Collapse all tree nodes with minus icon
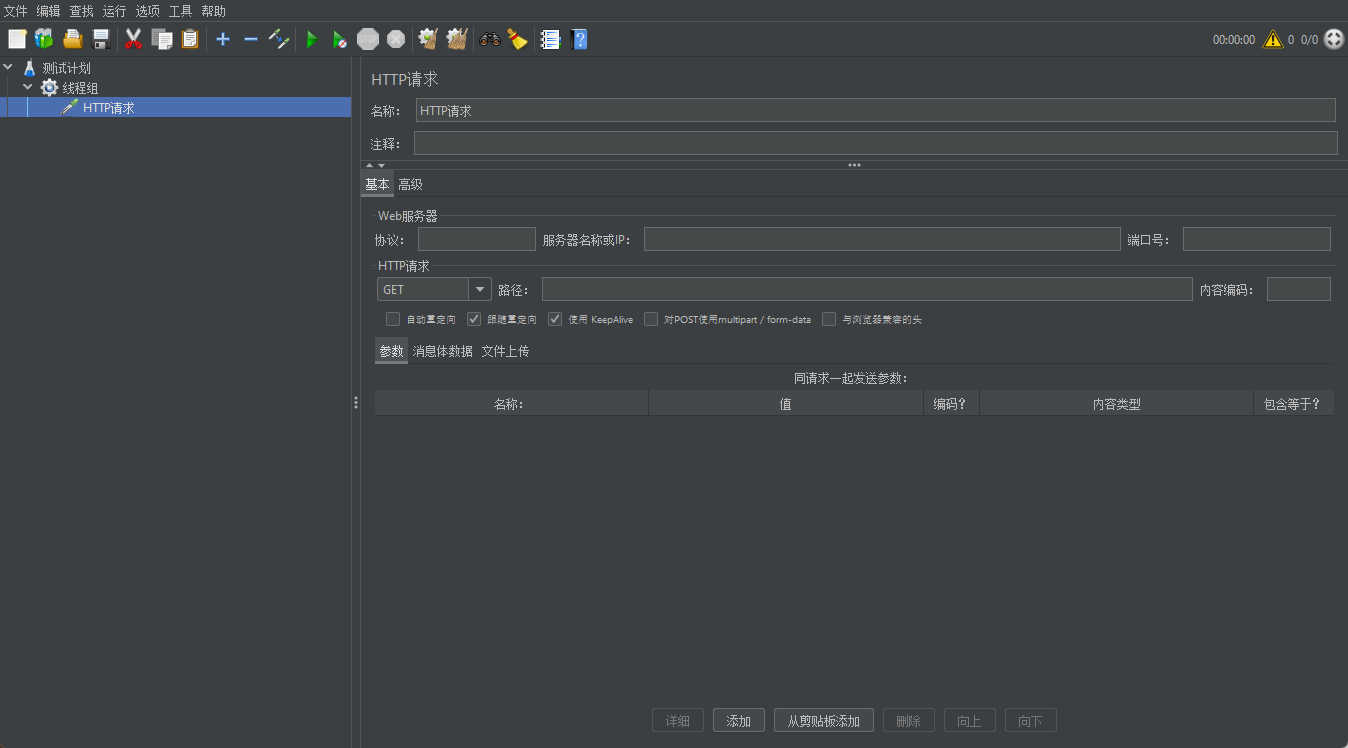1348x748 pixels. click(x=251, y=39)
